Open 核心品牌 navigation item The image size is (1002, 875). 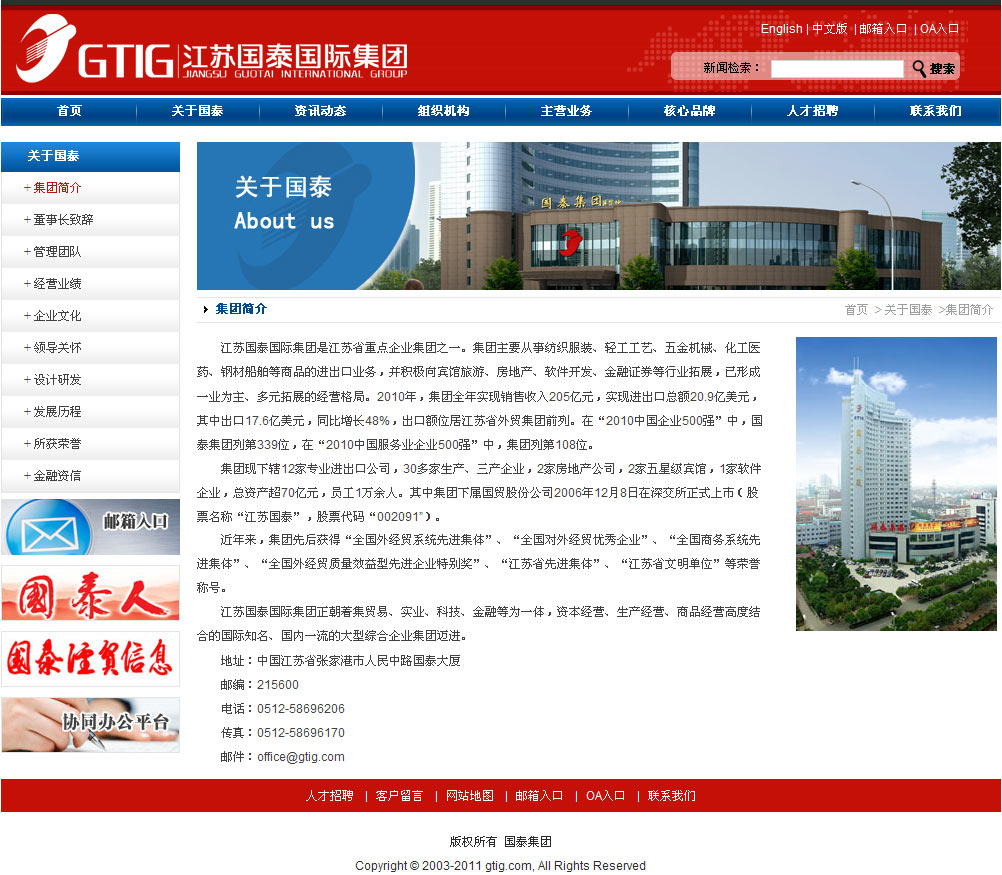(x=690, y=111)
